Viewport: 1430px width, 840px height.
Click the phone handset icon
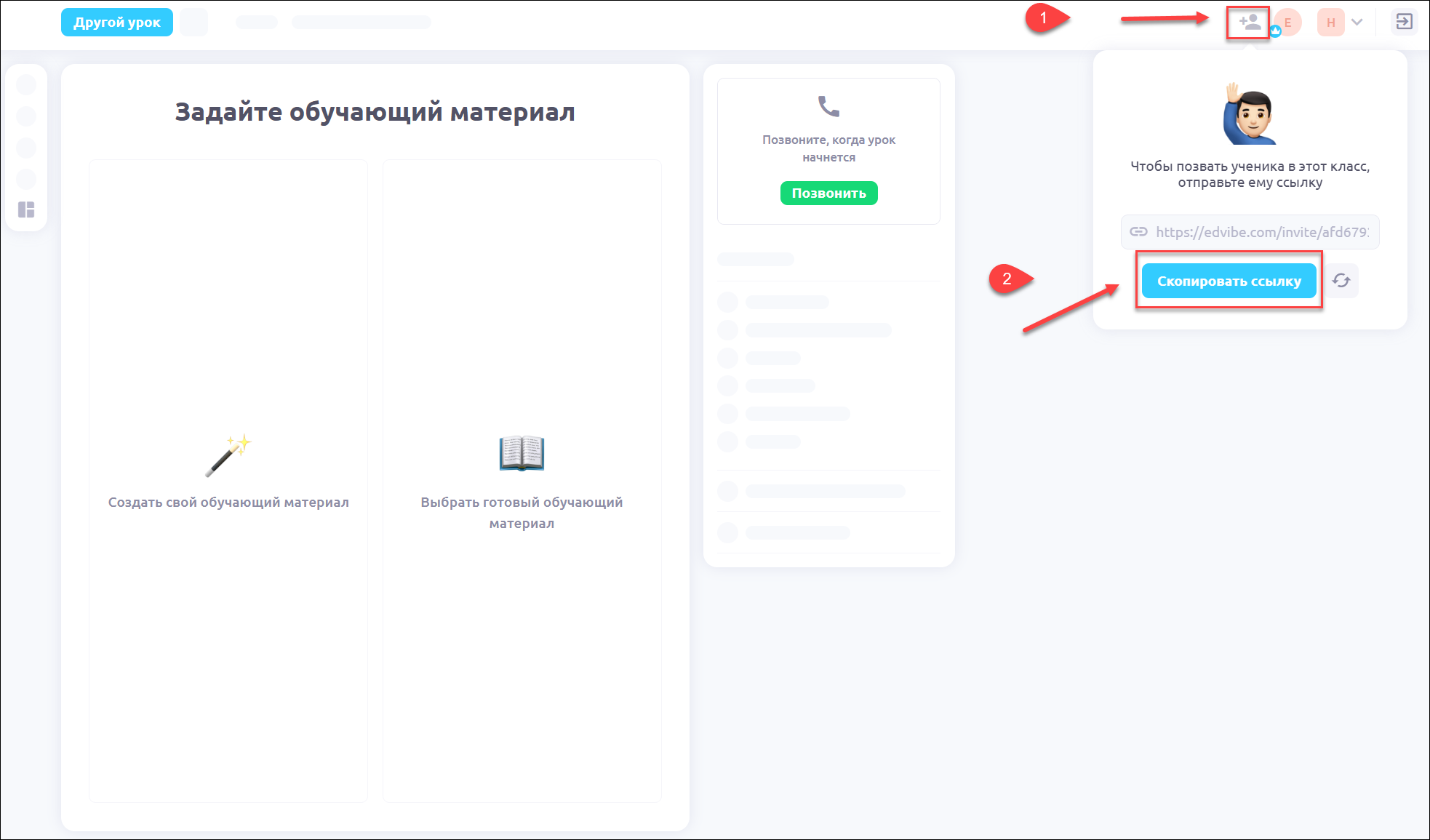[x=828, y=107]
